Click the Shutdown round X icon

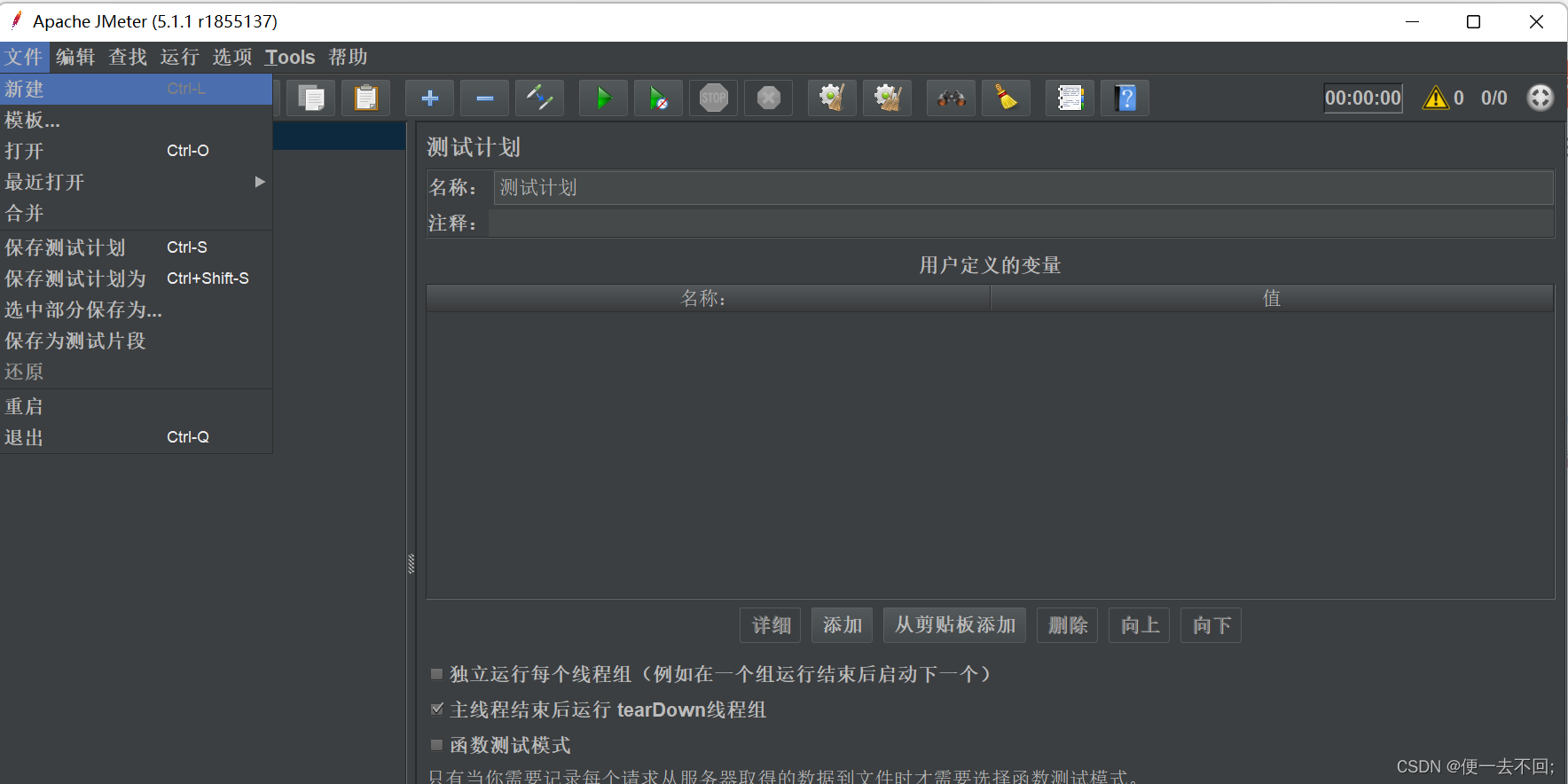(x=769, y=98)
